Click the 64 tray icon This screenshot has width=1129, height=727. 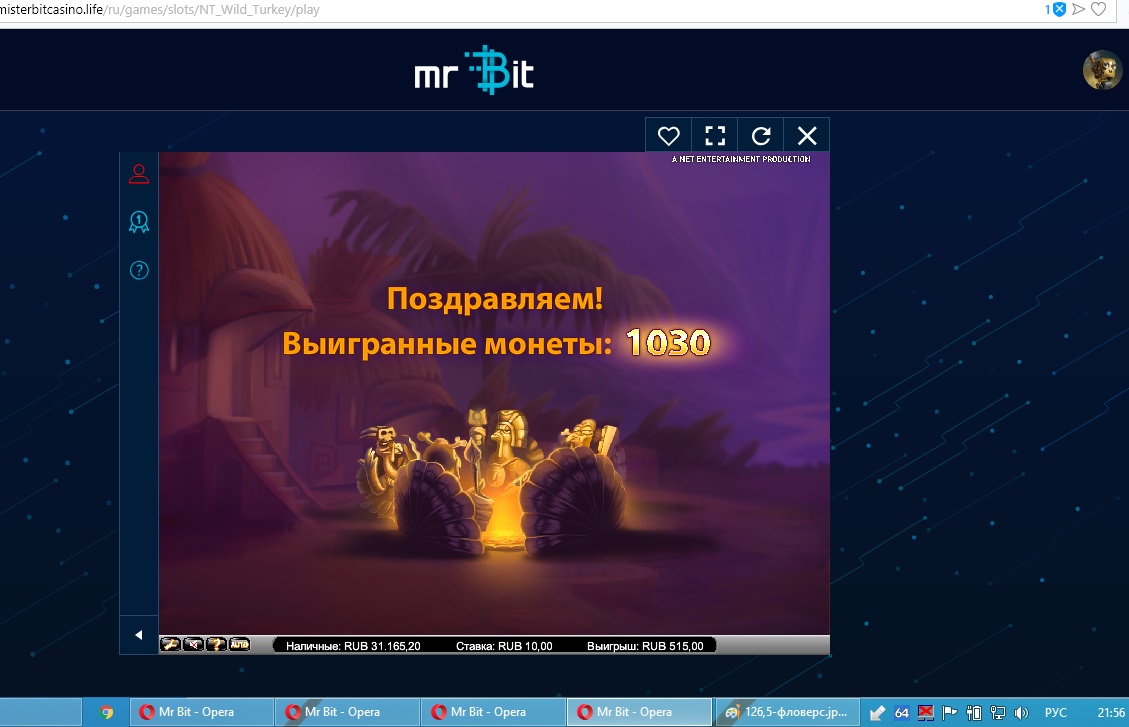(x=901, y=713)
